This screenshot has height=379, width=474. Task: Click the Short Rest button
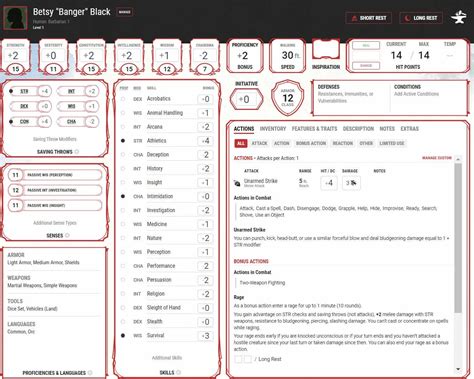[369, 18]
